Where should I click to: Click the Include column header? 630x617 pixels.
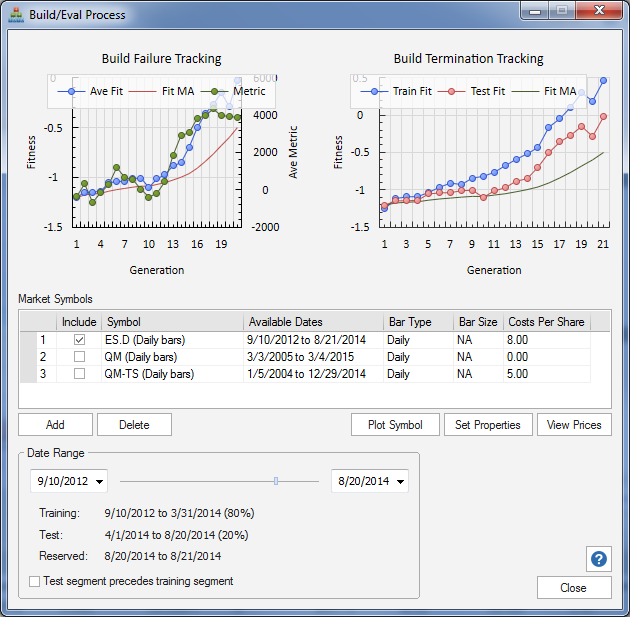click(79, 322)
